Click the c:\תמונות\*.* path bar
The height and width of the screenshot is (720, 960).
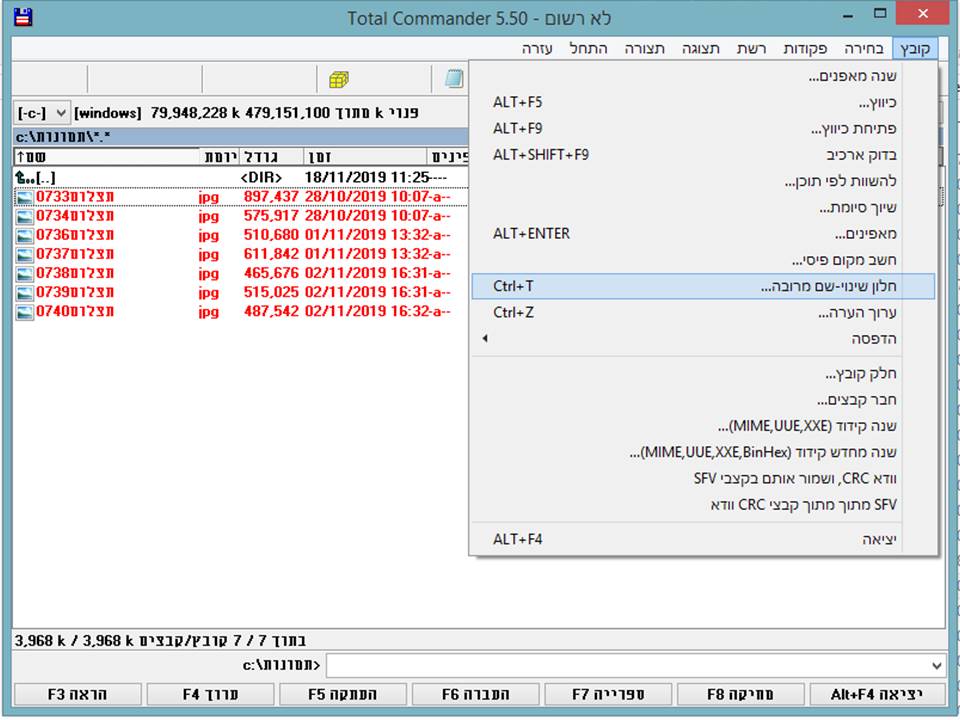[241, 137]
